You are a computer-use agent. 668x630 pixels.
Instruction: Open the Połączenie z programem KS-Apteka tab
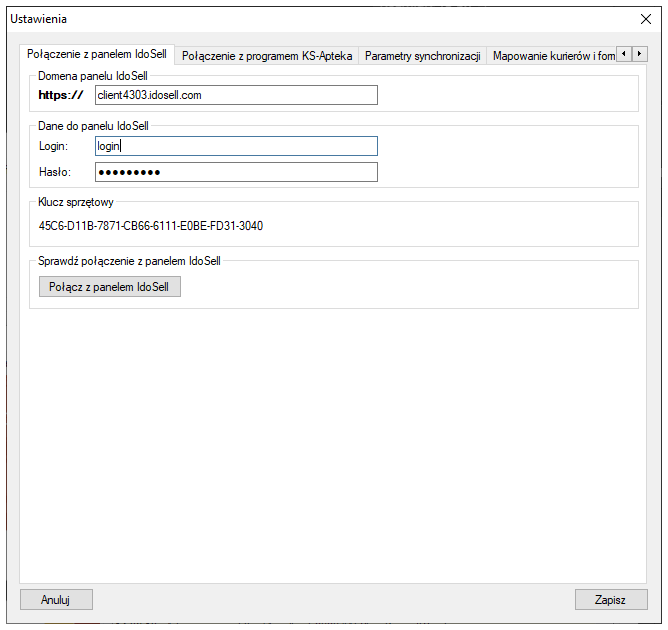point(266,56)
